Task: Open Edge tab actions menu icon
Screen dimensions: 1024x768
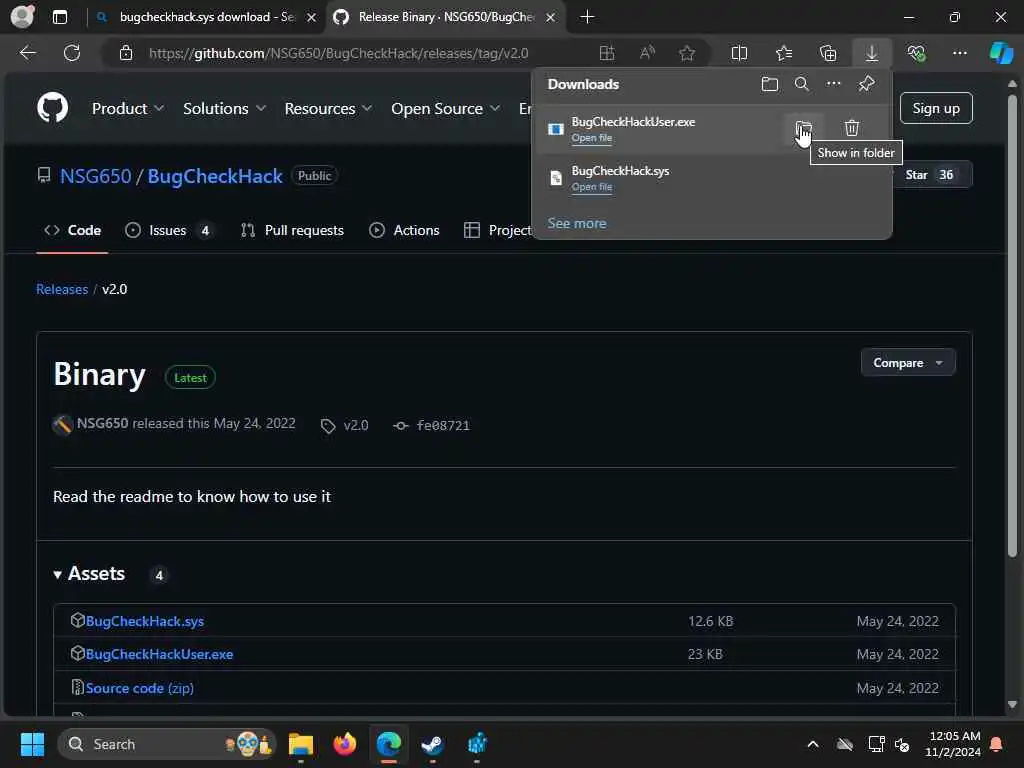Action: coord(59,17)
